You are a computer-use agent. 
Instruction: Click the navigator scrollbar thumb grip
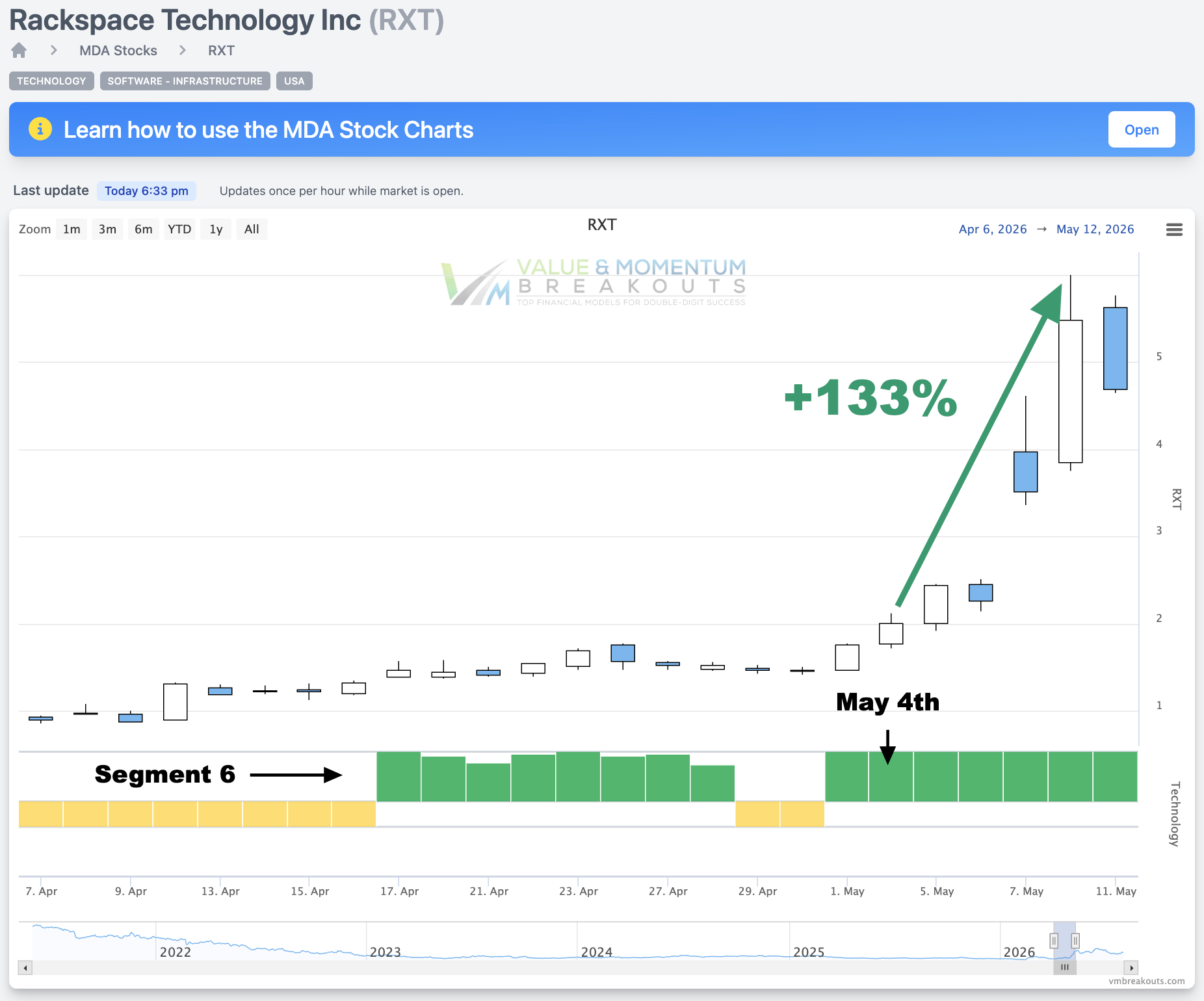click(x=1065, y=967)
